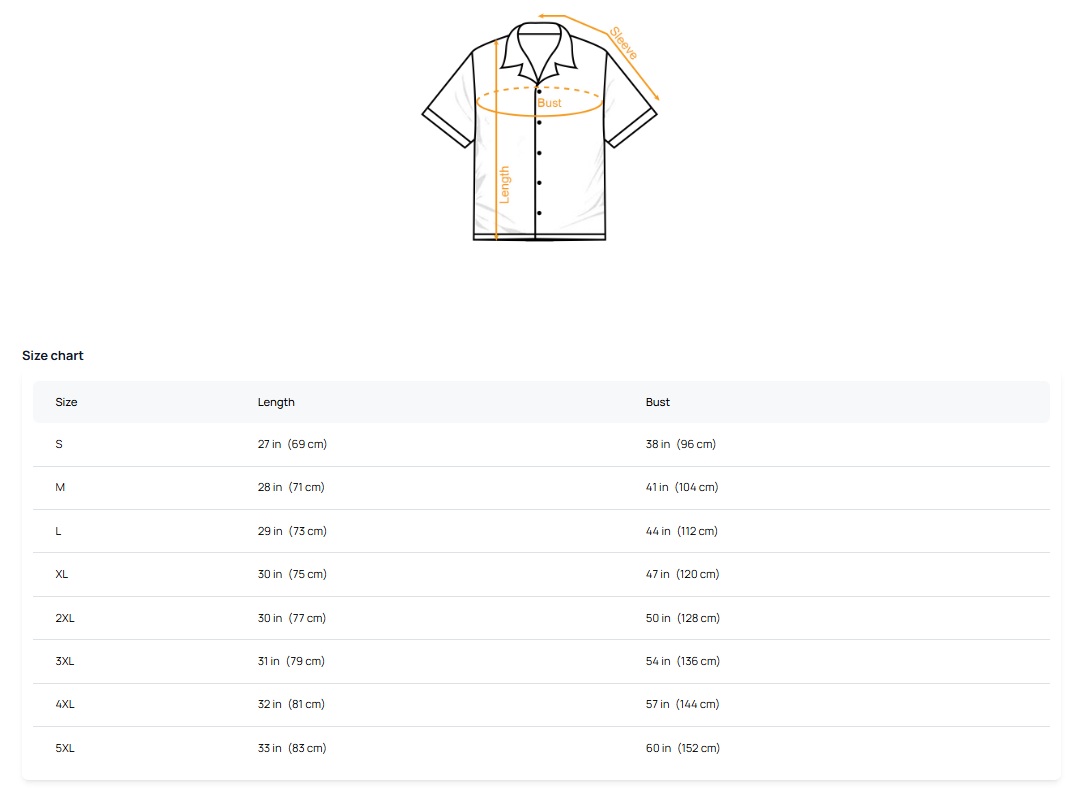Viewport: 1077px width, 791px height.
Task: Click bust value '41 in (104 cm)'
Action: click(682, 488)
